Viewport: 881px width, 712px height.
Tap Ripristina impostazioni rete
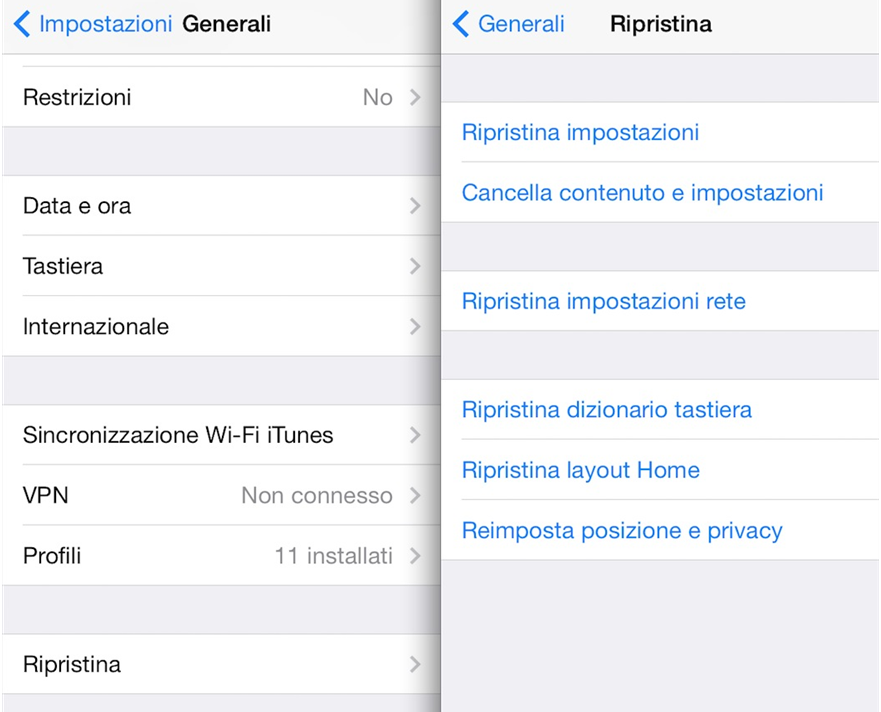tap(604, 301)
